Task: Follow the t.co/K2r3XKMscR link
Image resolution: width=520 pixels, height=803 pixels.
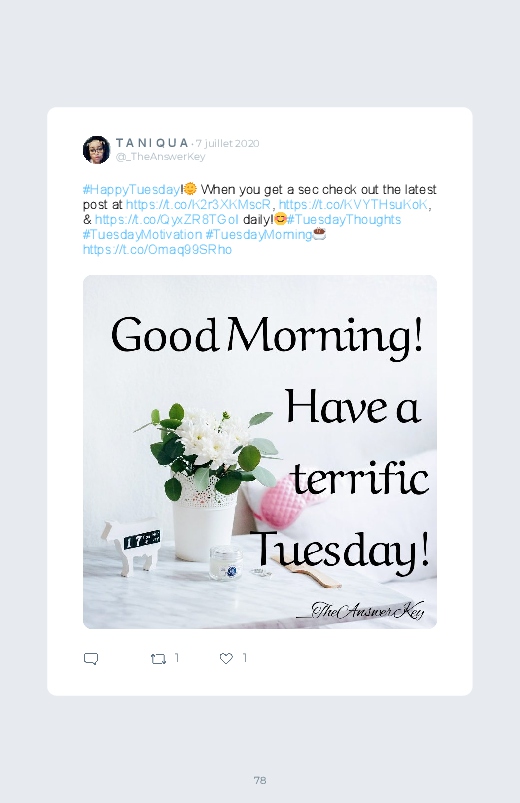Action: click(x=198, y=205)
